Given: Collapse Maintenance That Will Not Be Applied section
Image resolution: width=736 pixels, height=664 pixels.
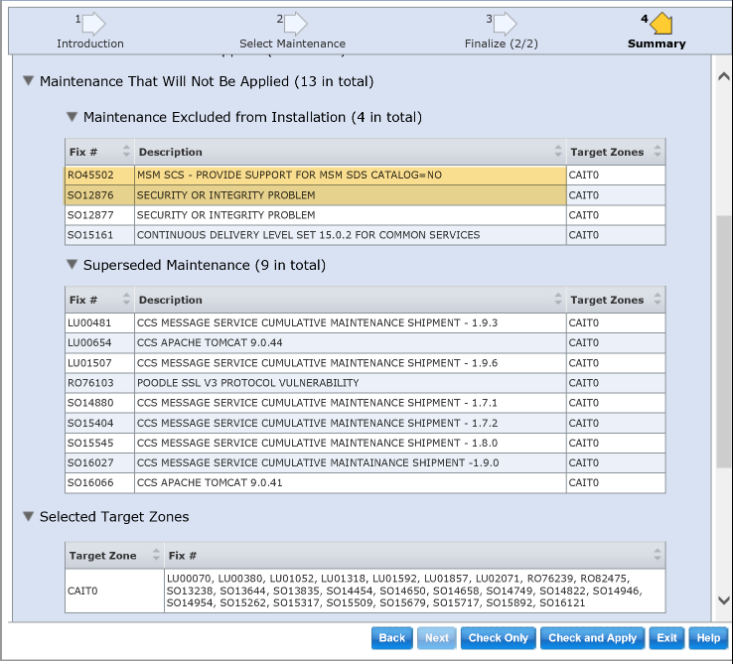Looking at the screenshot, I should click(28, 81).
